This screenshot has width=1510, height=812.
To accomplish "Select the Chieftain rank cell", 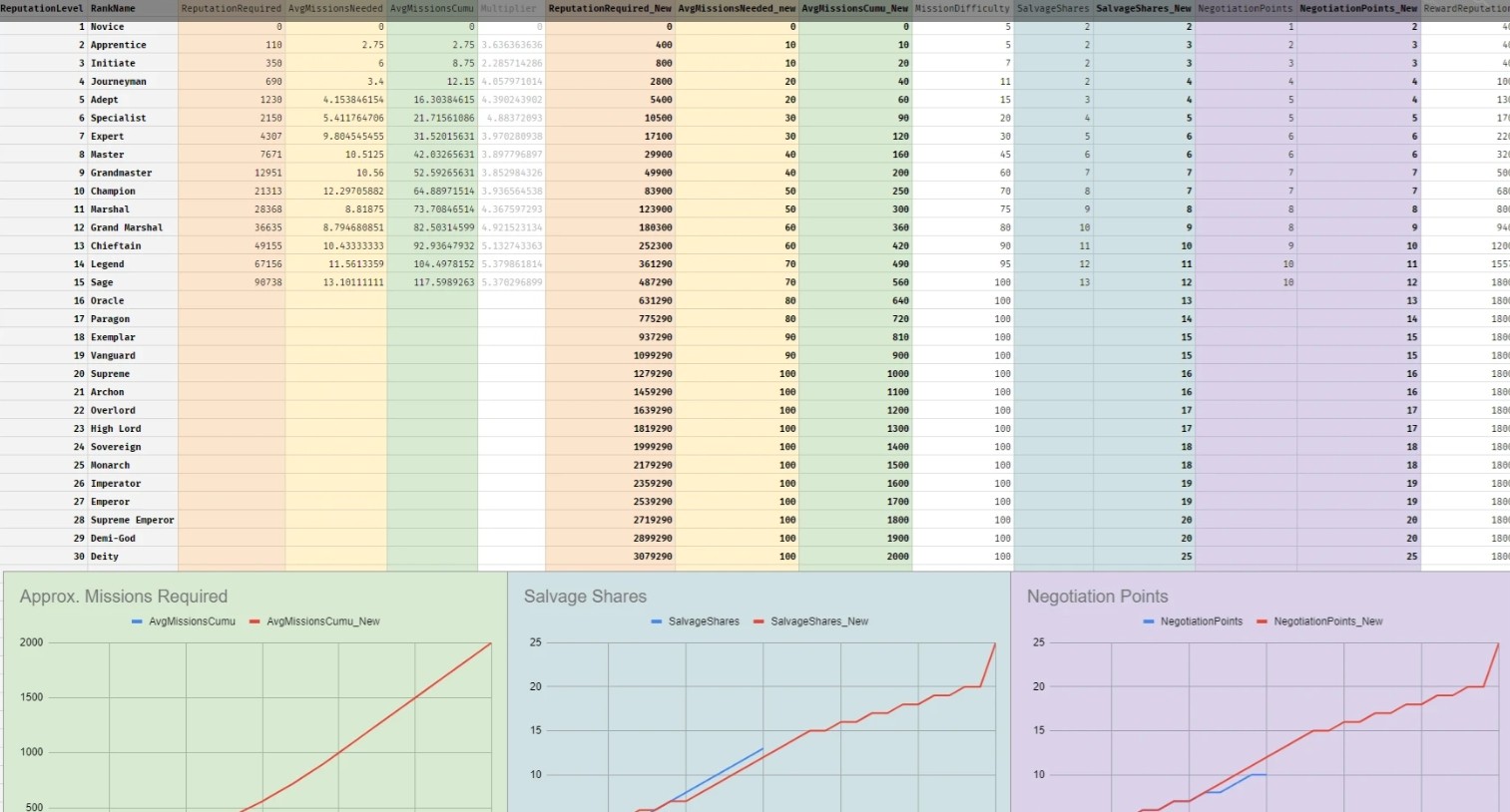I will (133, 246).
